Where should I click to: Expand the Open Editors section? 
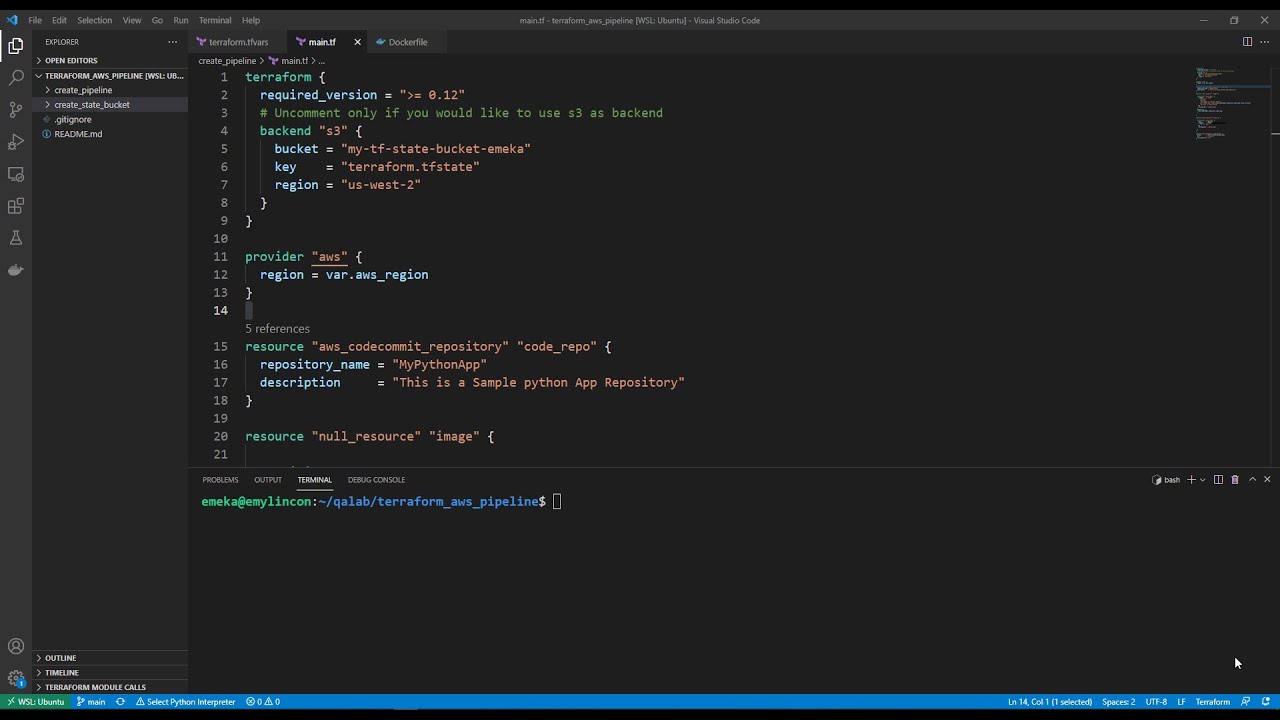coord(110,60)
